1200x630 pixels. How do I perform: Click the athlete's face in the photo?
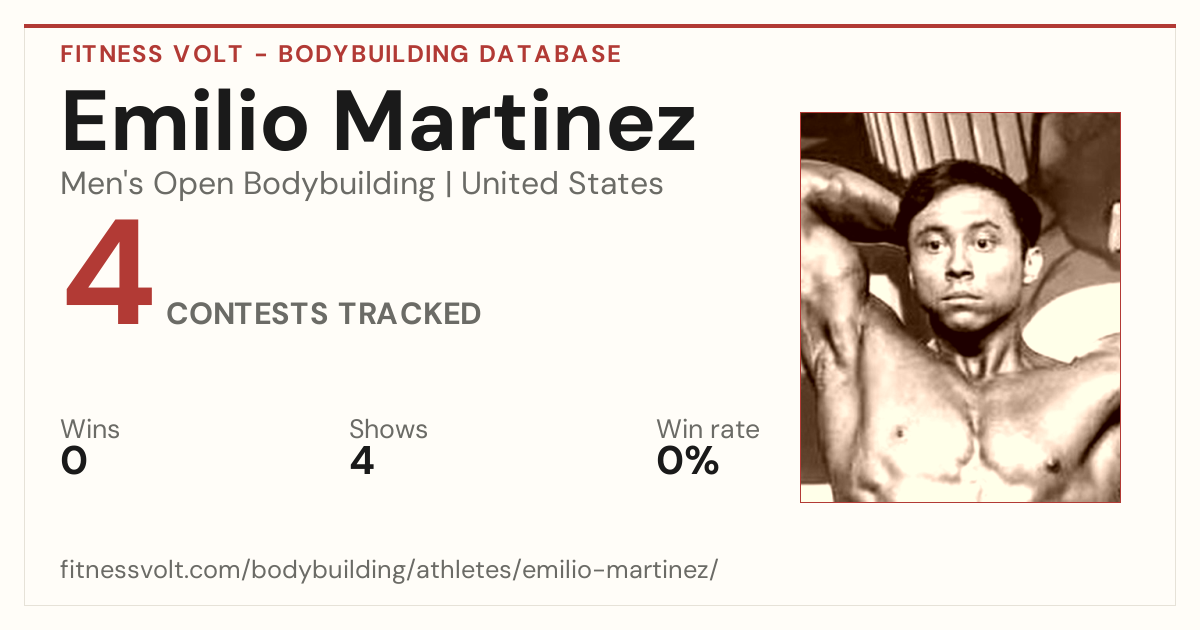pyautogui.click(x=958, y=260)
